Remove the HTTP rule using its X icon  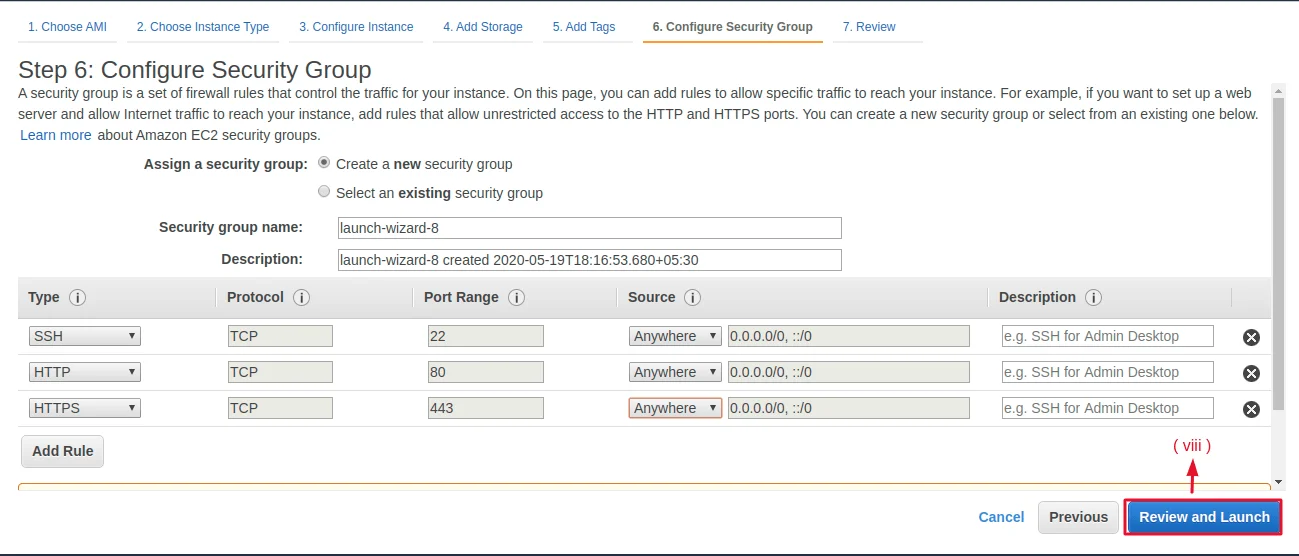coord(1250,373)
